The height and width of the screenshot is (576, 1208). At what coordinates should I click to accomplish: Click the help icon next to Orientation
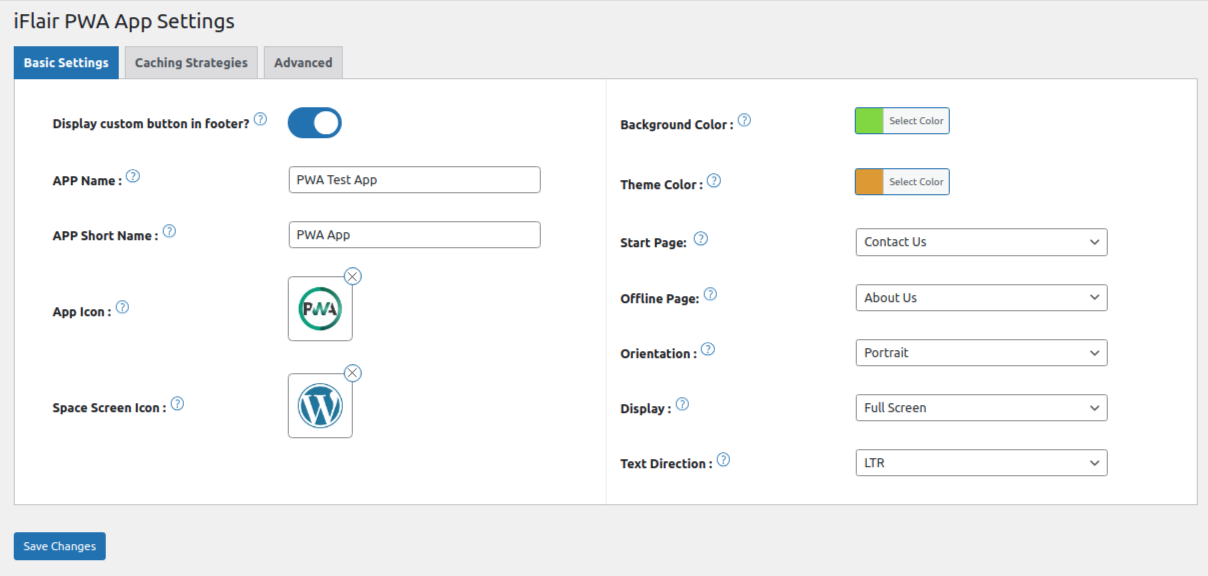(708, 347)
